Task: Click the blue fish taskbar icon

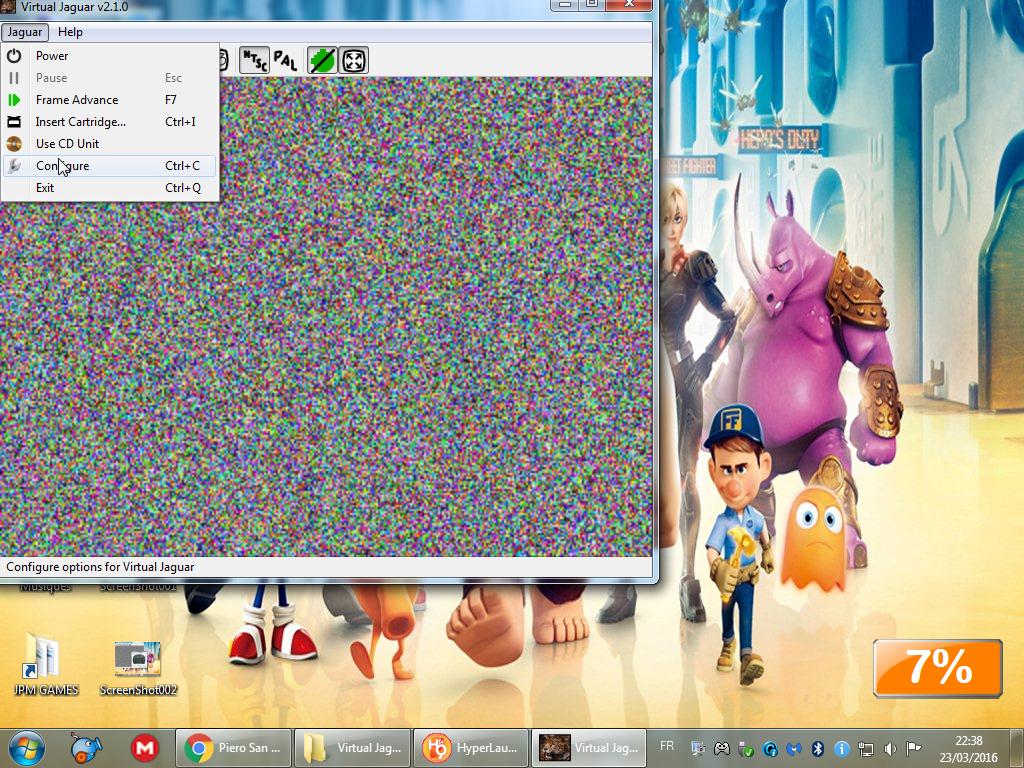Action: (86, 748)
